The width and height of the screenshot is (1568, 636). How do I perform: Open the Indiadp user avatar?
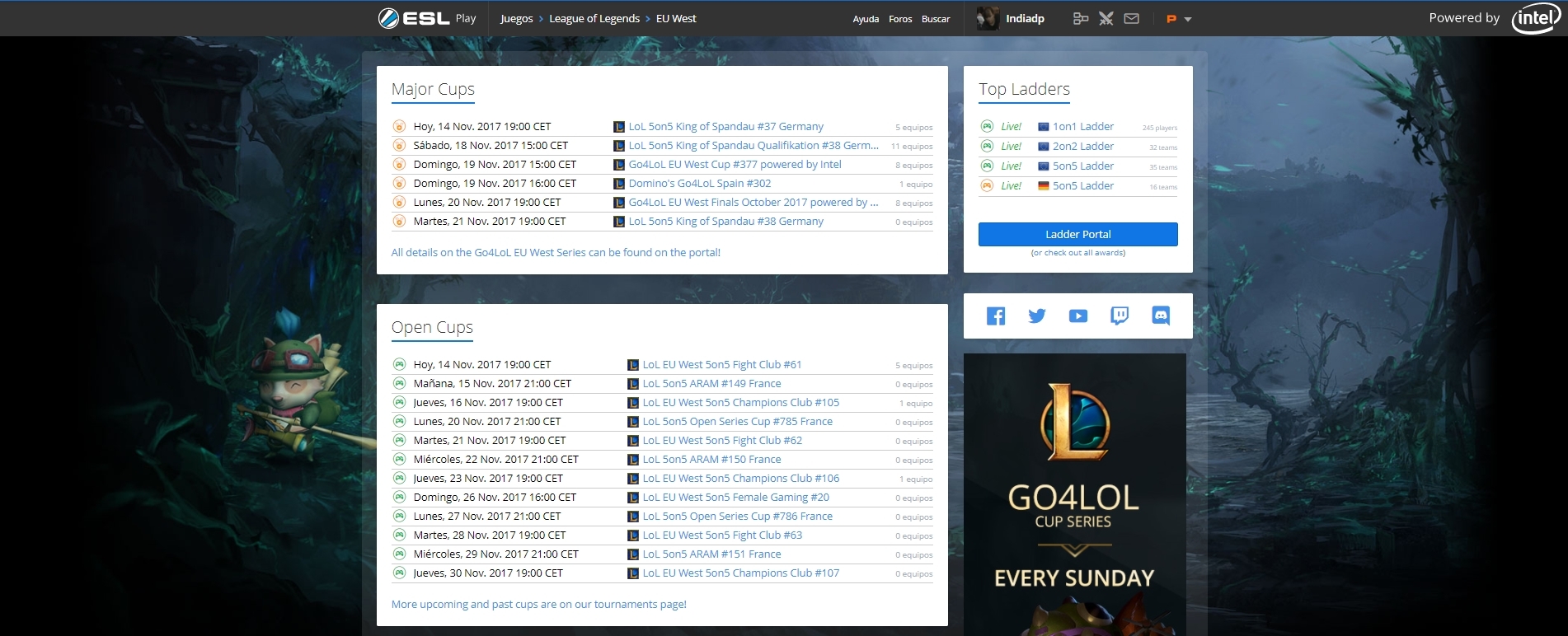[x=988, y=18]
